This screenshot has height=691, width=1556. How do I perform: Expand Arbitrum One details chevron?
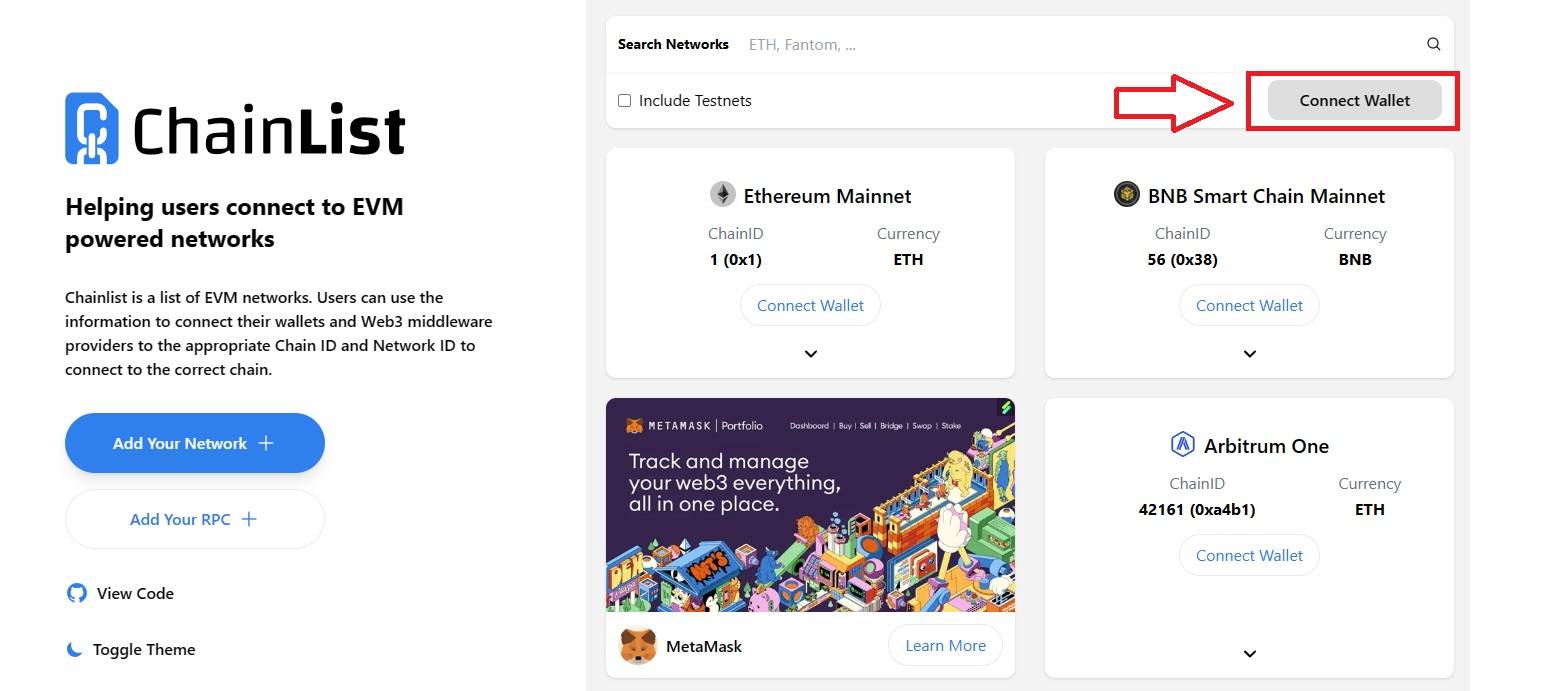click(x=1250, y=654)
